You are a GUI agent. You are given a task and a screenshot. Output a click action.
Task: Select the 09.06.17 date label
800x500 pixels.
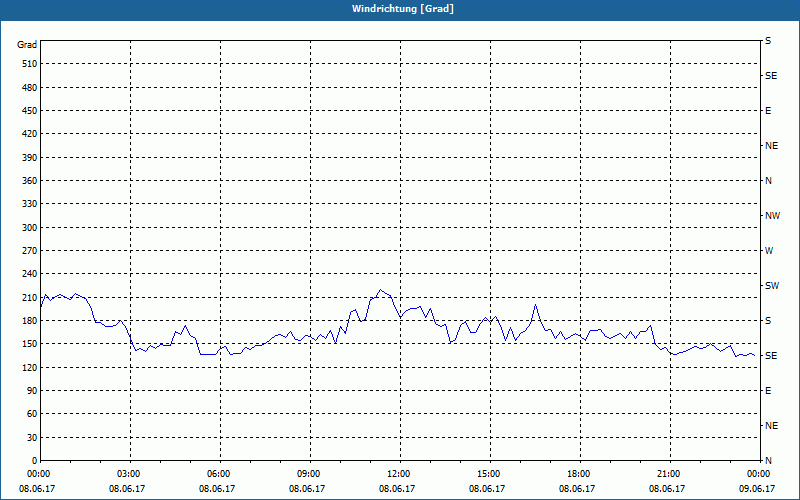click(757, 489)
